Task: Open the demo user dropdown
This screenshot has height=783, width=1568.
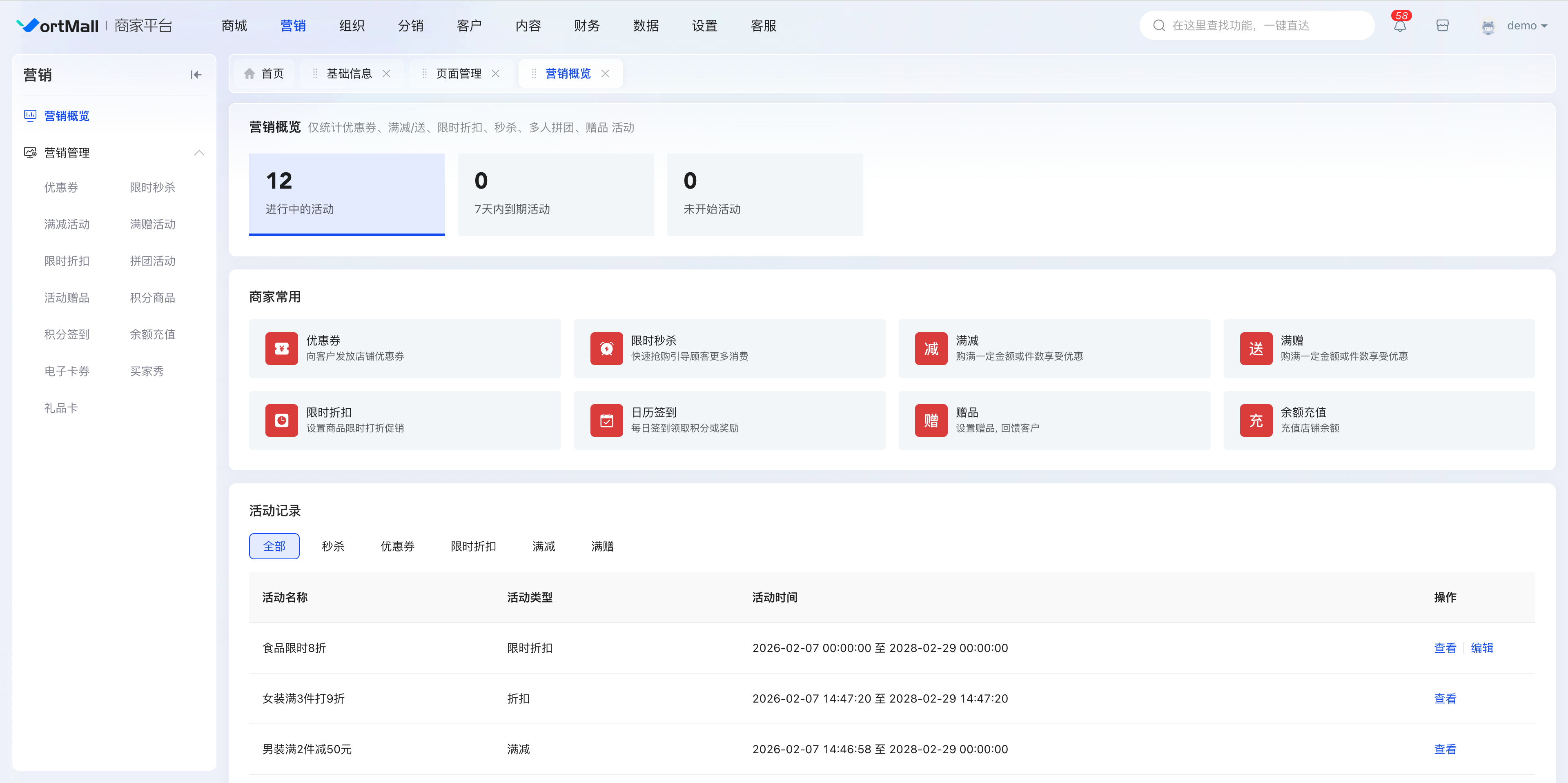Action: point(1515,26)
